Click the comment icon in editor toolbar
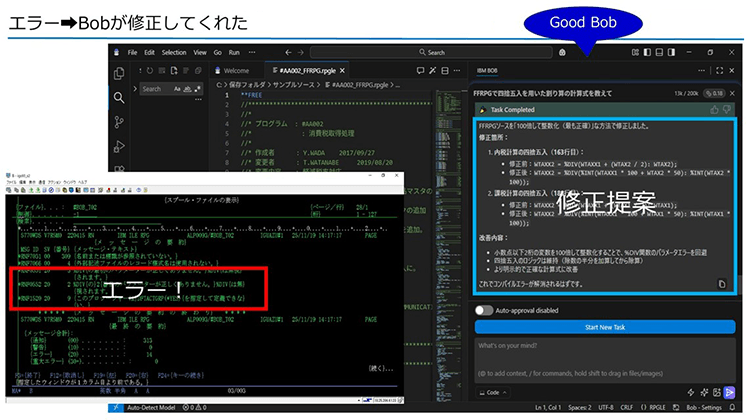750x420 pixels. (x=420, y=71)
